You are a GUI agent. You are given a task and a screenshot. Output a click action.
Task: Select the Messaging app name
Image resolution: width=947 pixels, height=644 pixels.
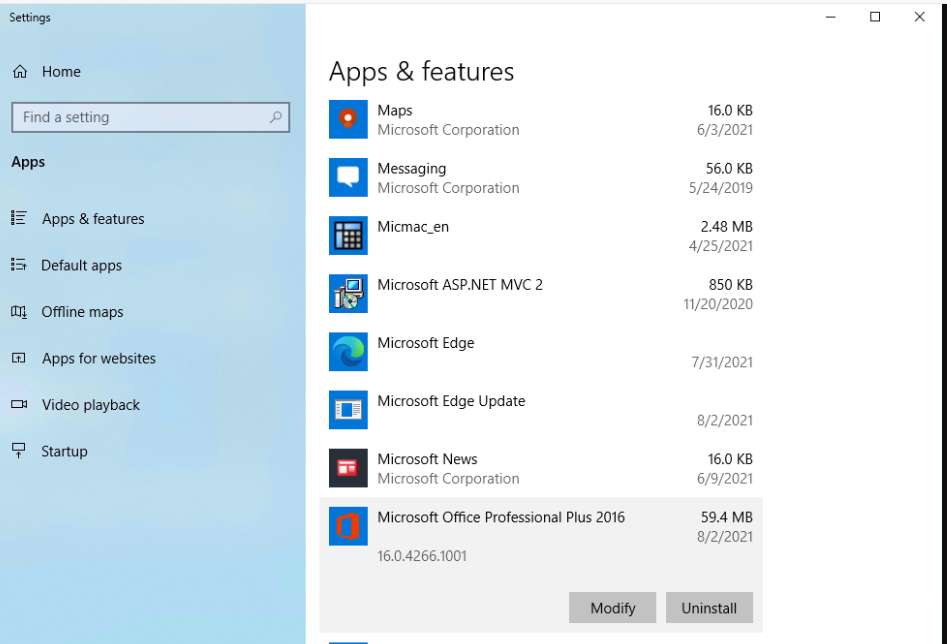point(412,169)
